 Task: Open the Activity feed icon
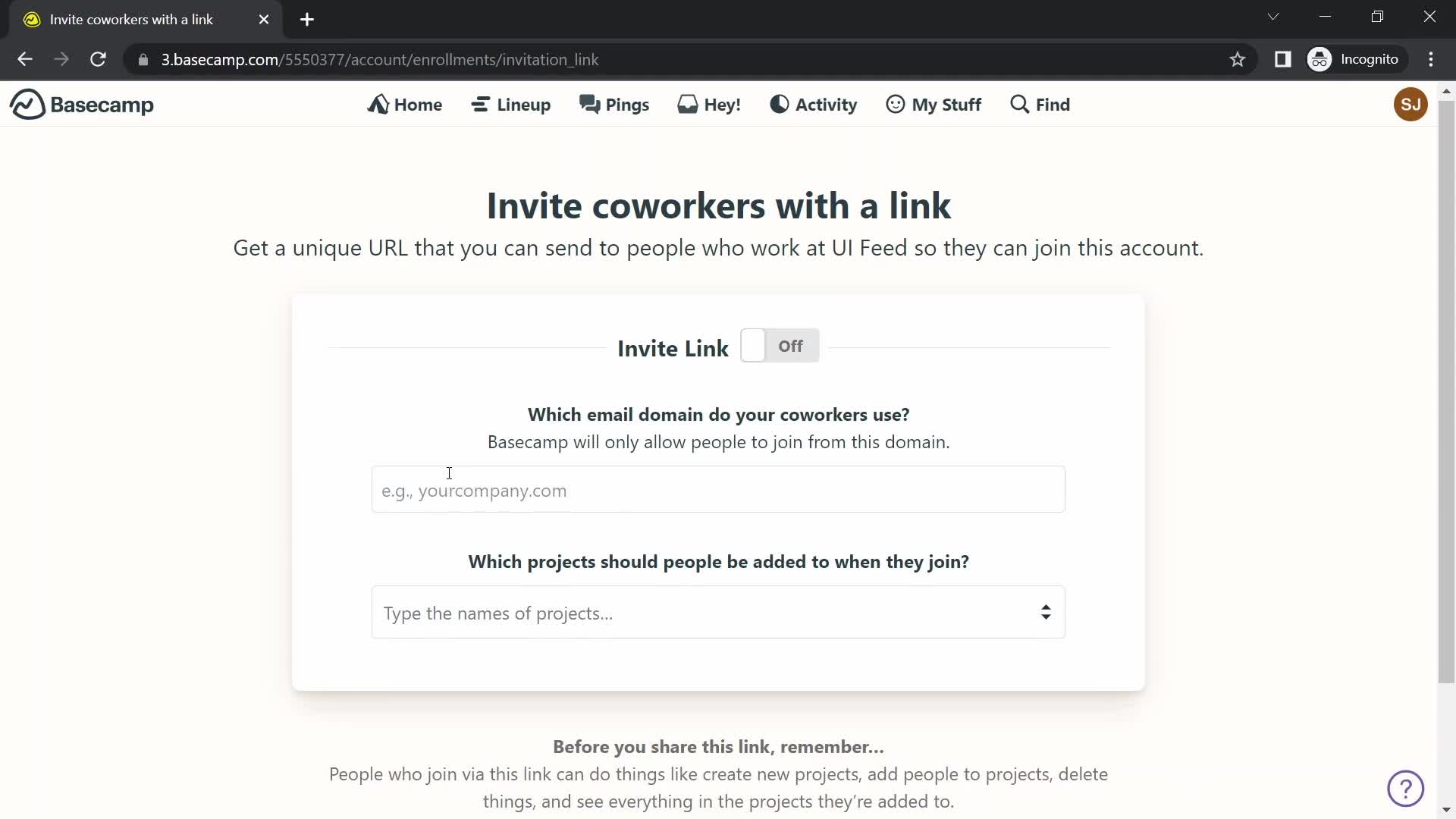(x=778, y=104)
